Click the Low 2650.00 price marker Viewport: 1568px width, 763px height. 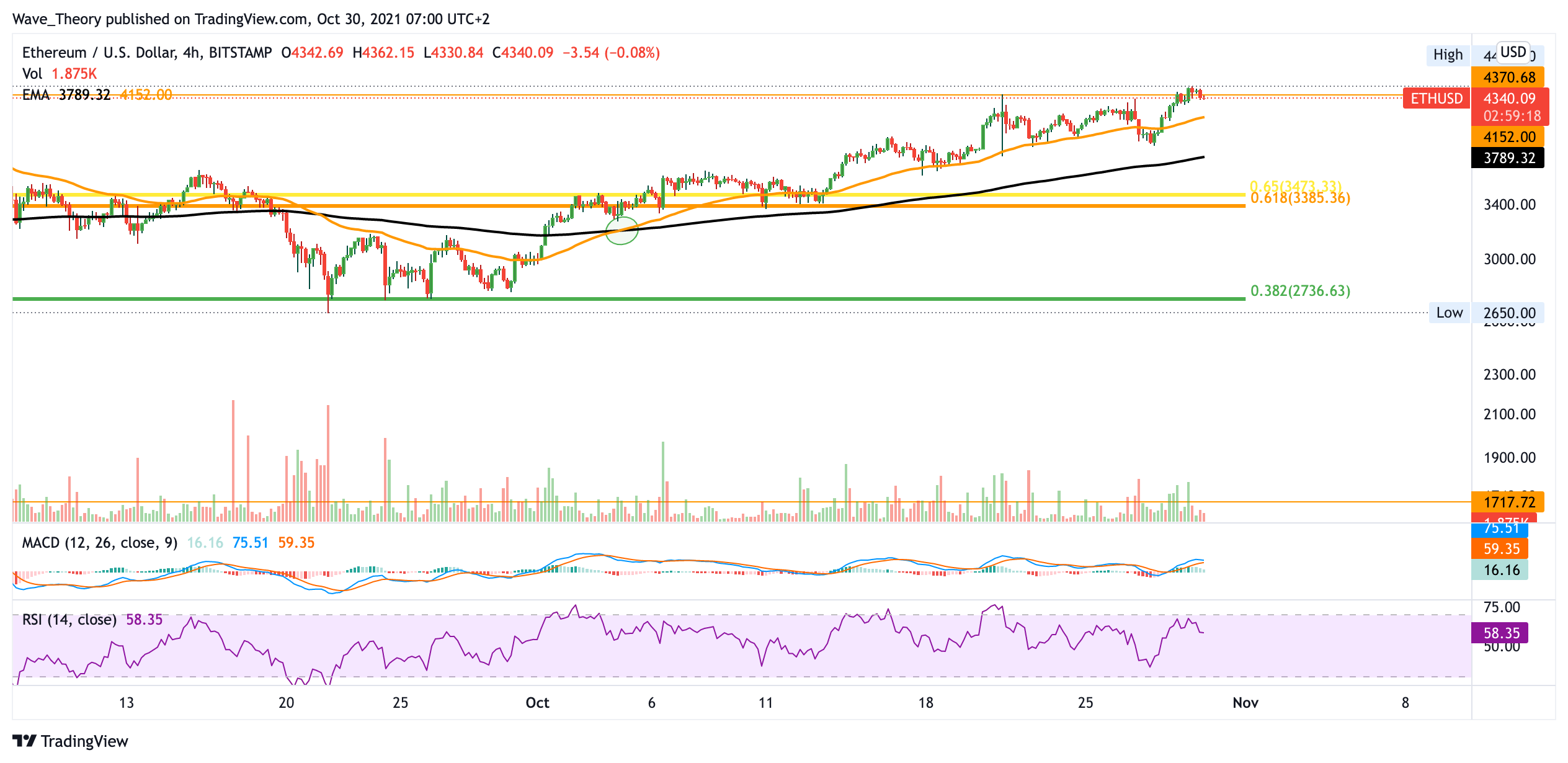[x=1486, y=313]
